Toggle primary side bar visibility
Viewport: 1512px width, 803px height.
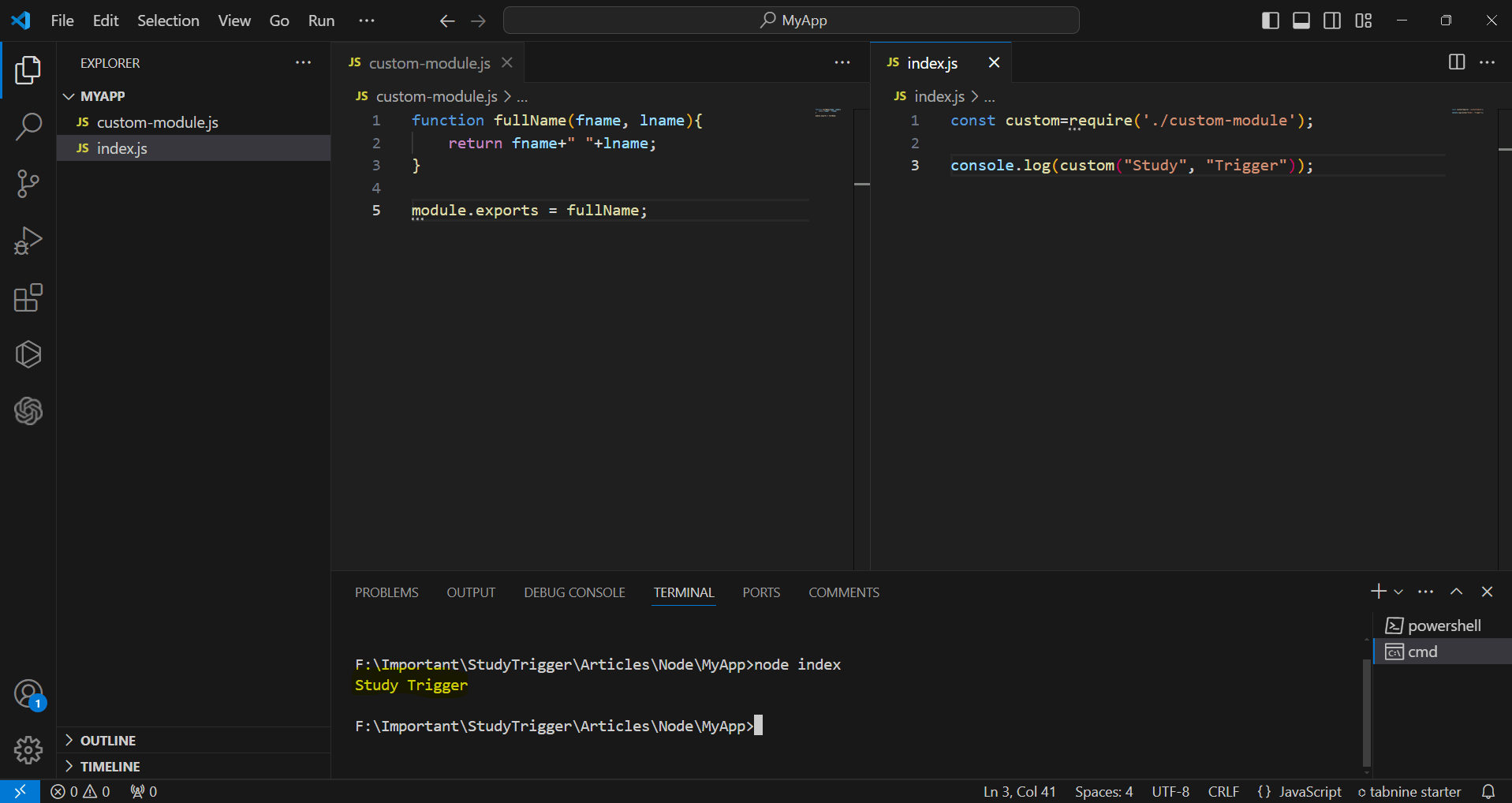tap(1271, 21)
